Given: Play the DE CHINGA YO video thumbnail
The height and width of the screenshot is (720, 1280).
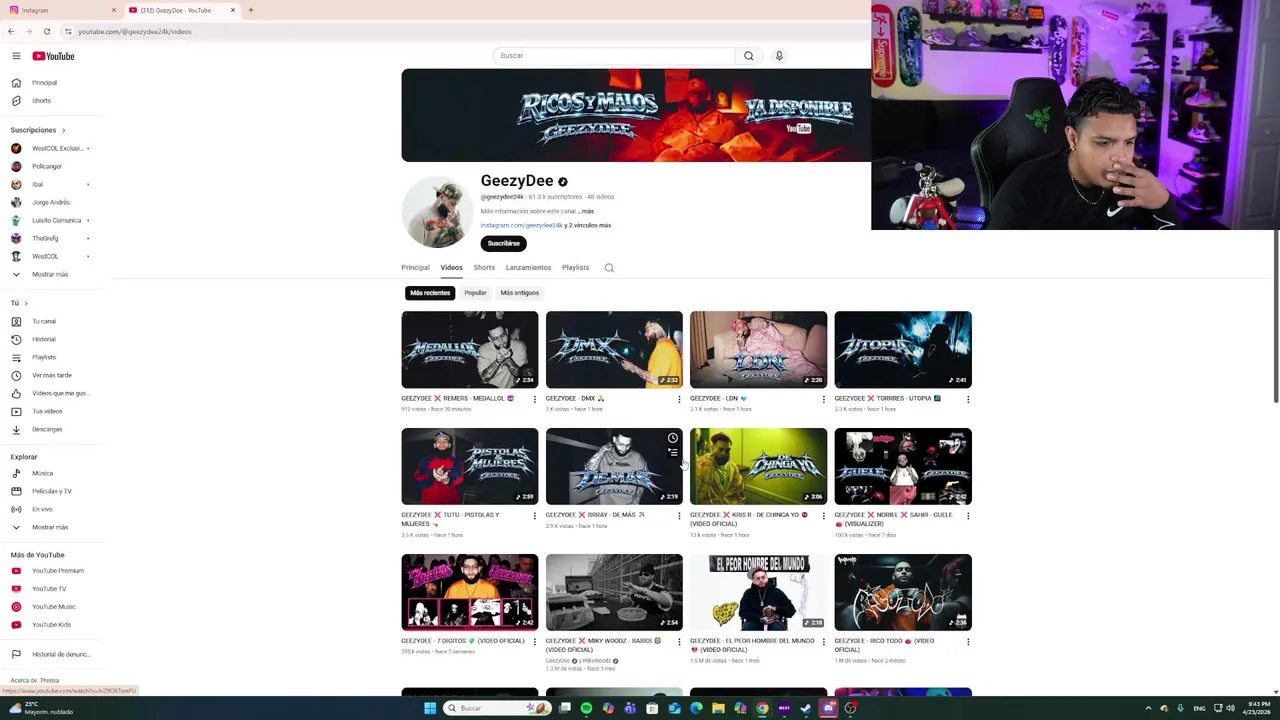Looking at the screenshot, I should tap(758, 466).
